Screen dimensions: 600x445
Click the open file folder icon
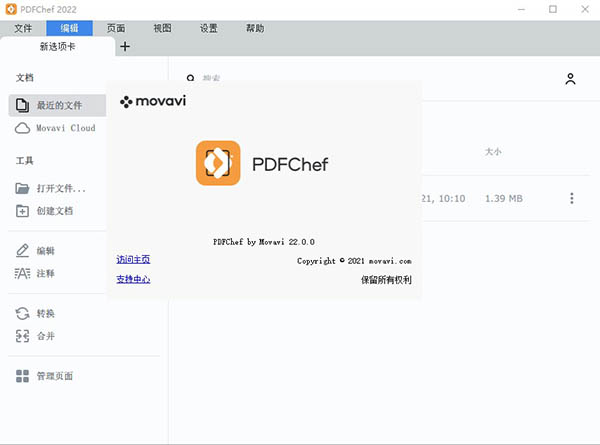point(22,188)
